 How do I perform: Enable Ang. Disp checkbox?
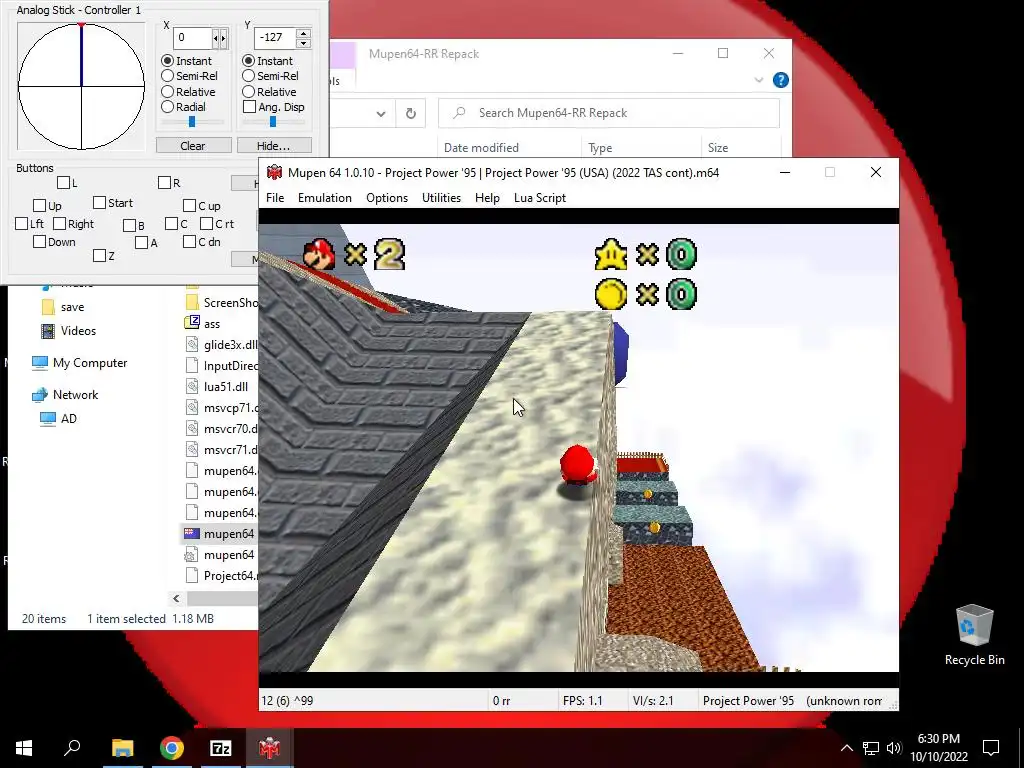click(x=249, y=106)
